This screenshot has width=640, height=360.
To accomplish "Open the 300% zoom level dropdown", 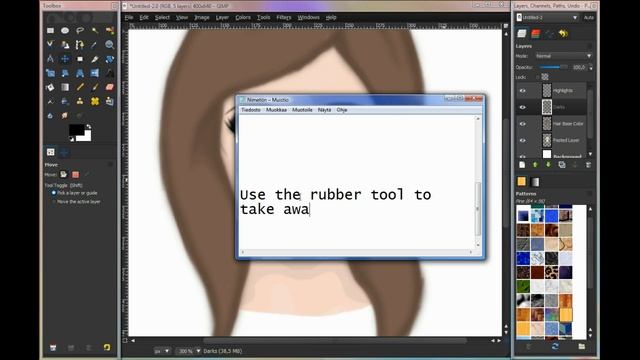I will coord(189,351).
